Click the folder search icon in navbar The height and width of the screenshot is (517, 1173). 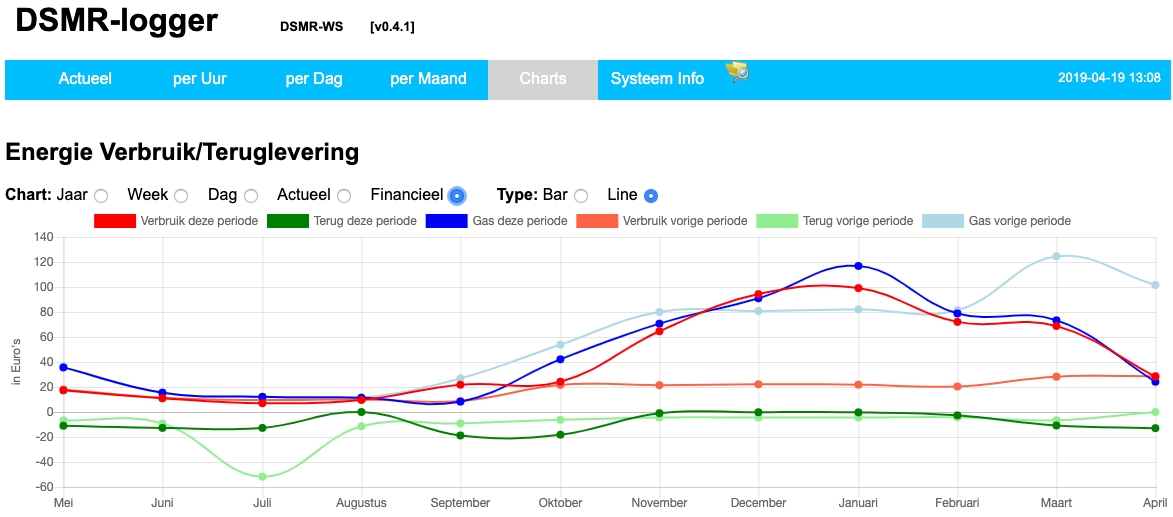(x=737, y=72)
